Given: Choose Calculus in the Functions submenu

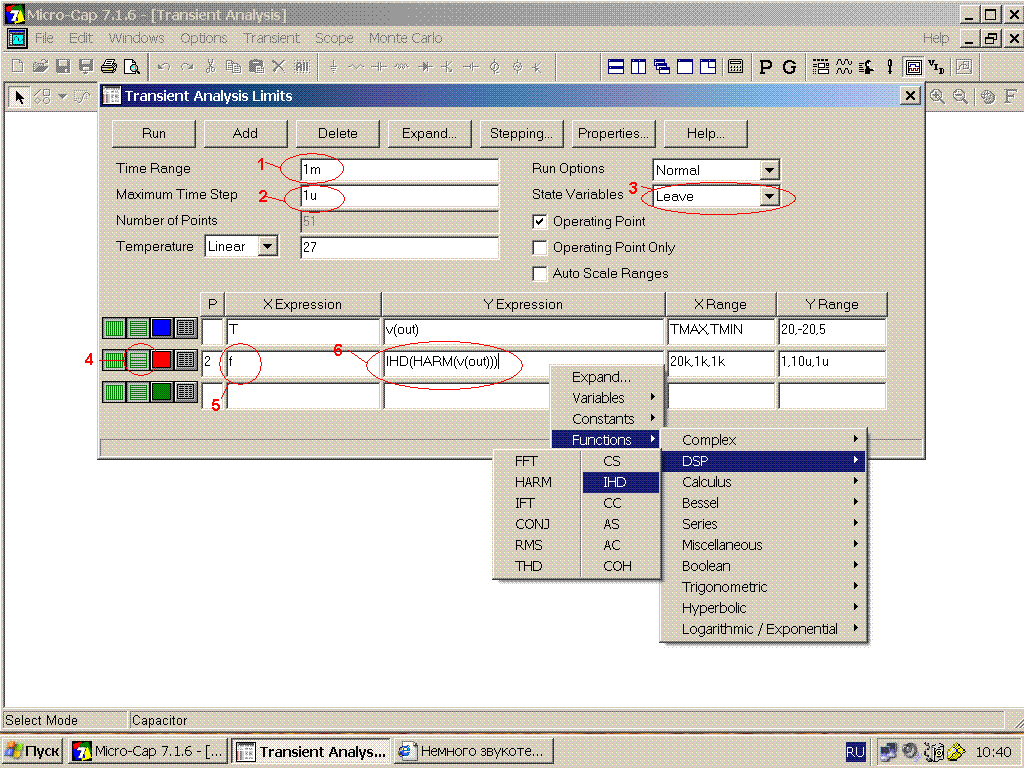Looking at the screenshot, I should (707, 482).
